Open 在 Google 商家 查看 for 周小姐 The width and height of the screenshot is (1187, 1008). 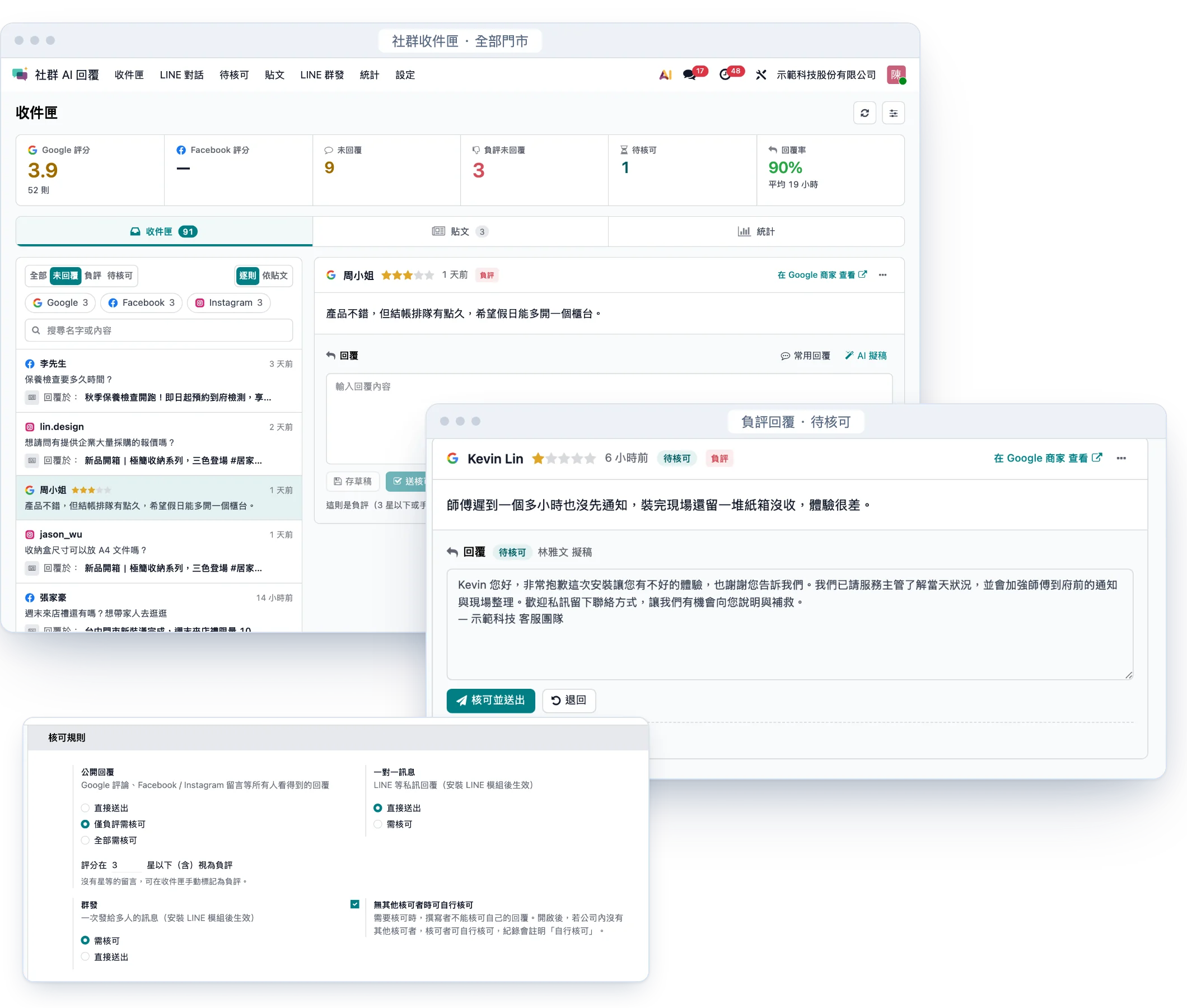(x=822, y=275)
